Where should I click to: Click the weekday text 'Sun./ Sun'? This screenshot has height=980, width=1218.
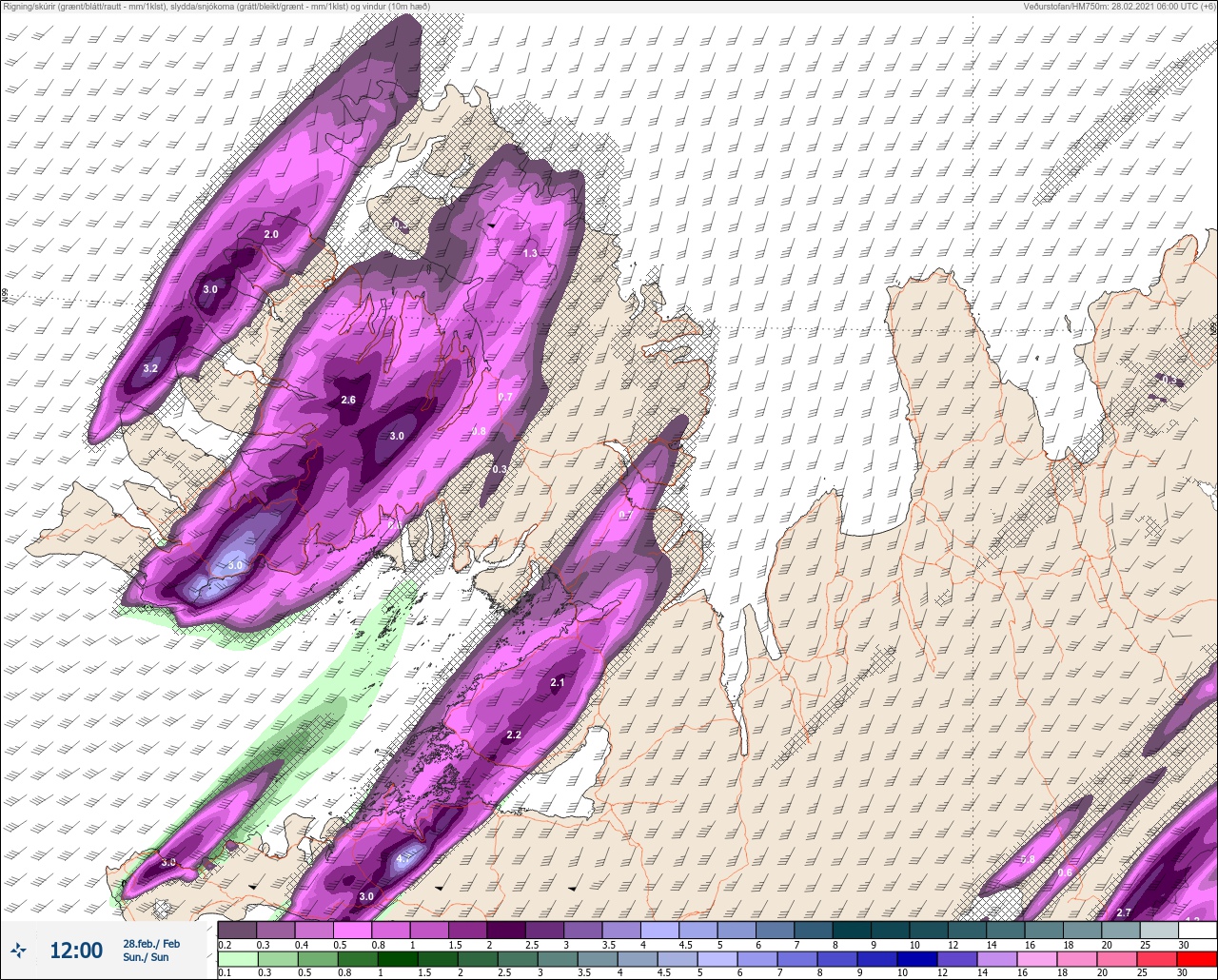pos(146,957)
